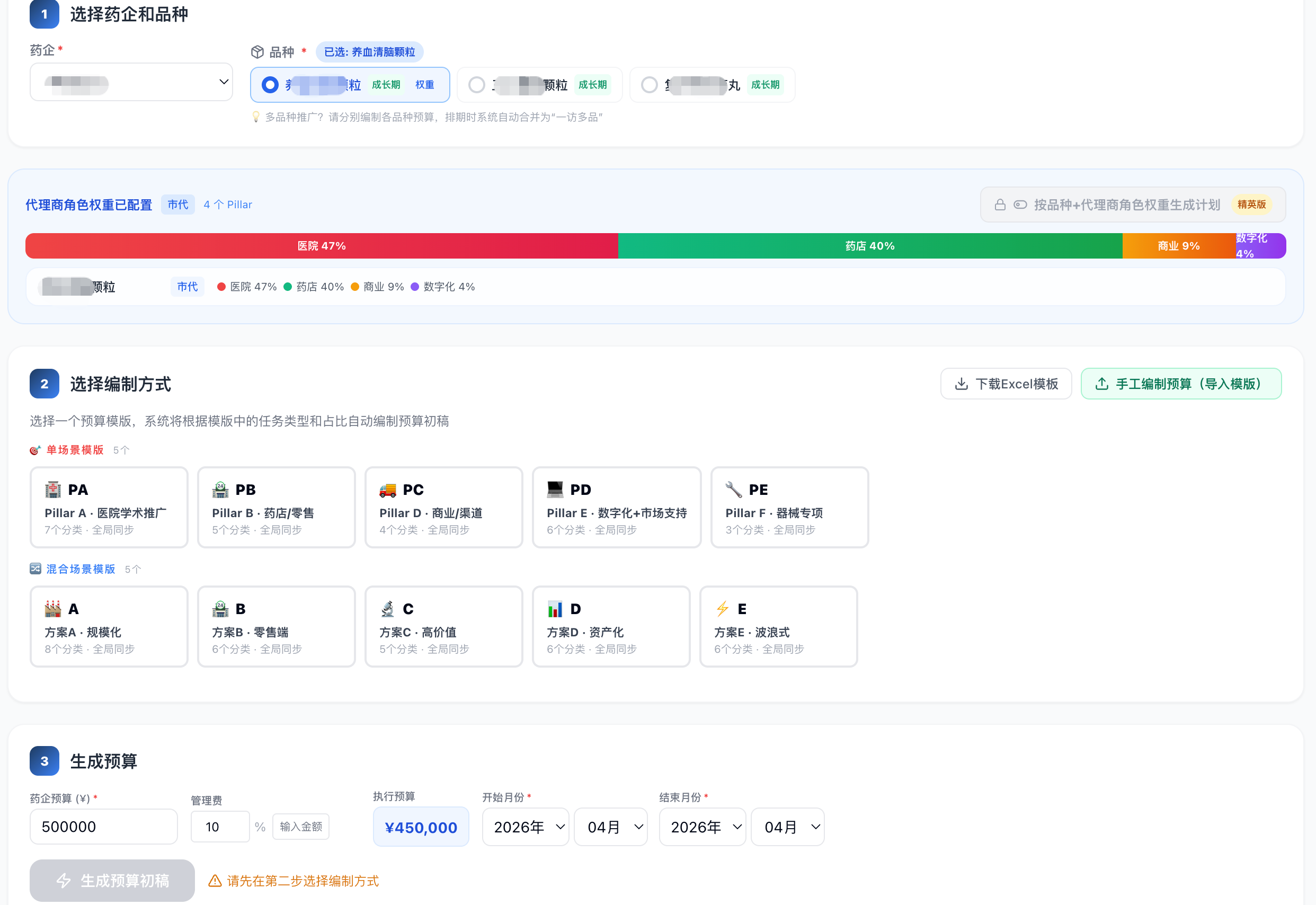Click 下载Excel模板 button
Image resolution: width=1316 pixels, height=905 pixels.
tap(1006, 383)
